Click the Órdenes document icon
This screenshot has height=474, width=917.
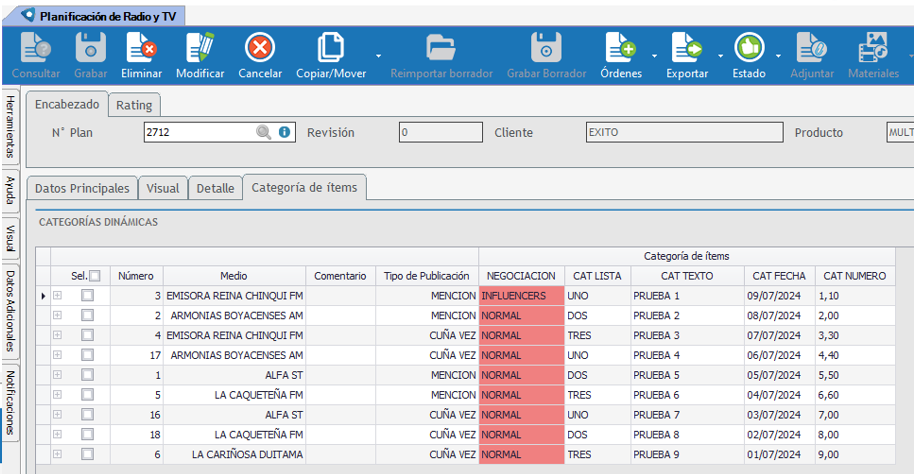[620, 48]
